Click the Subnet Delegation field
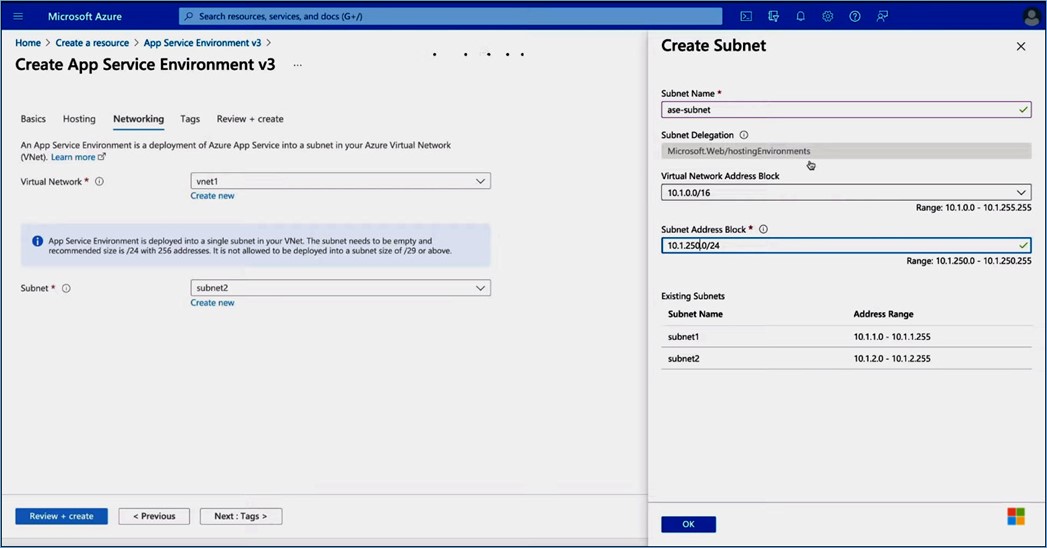The height and width of the screenshot is (548, 1047). [x=846, y=151]
